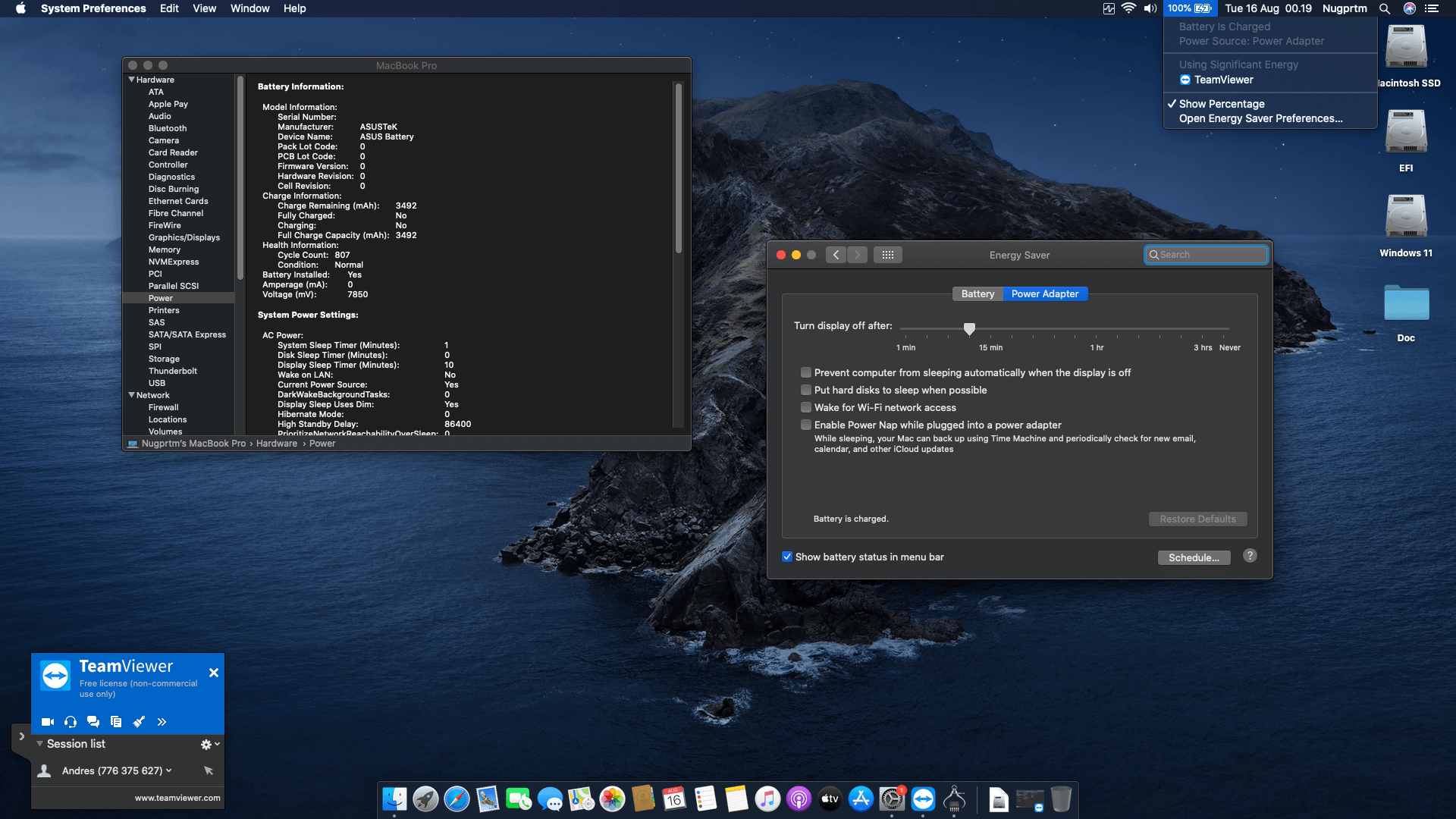1456x819 pixels.
Task: Open Messages from the Dock
Action: point(550,799)
